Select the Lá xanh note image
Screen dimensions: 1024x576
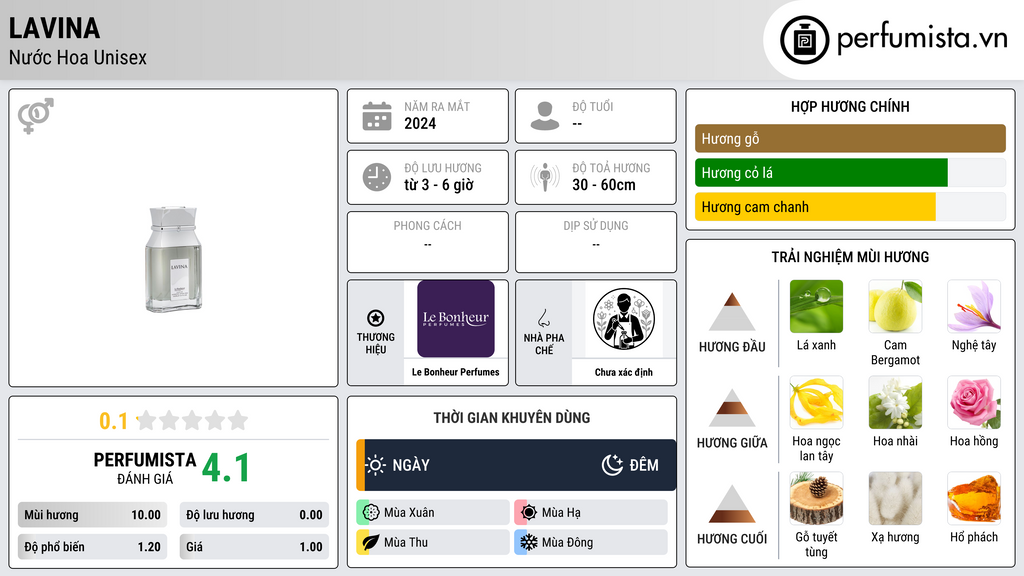(x=816, y=306)
